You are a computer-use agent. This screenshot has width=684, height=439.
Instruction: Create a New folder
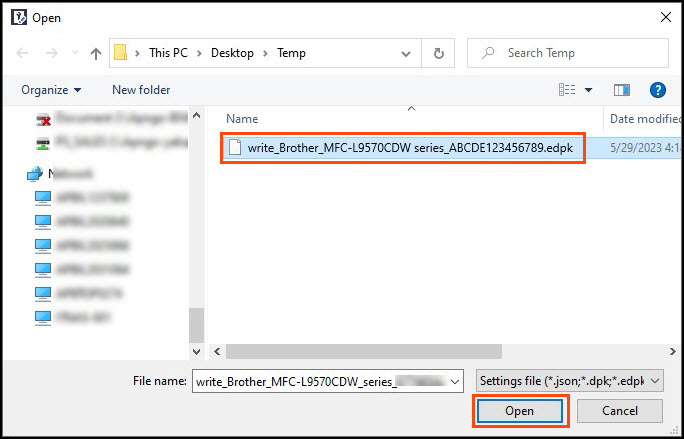click(x=141, y=89)
